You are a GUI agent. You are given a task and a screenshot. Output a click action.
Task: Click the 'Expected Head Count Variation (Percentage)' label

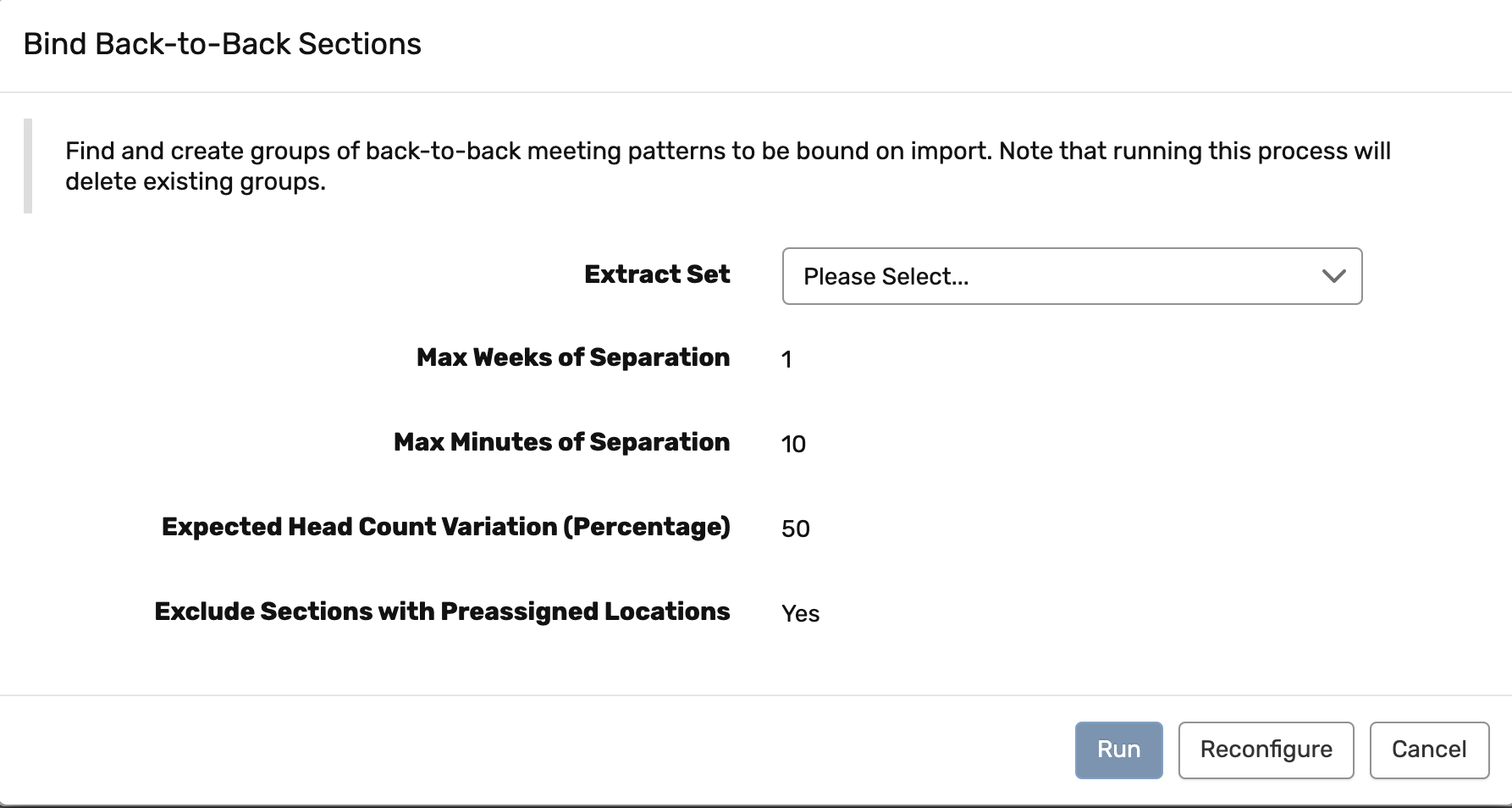click(446, 527)
